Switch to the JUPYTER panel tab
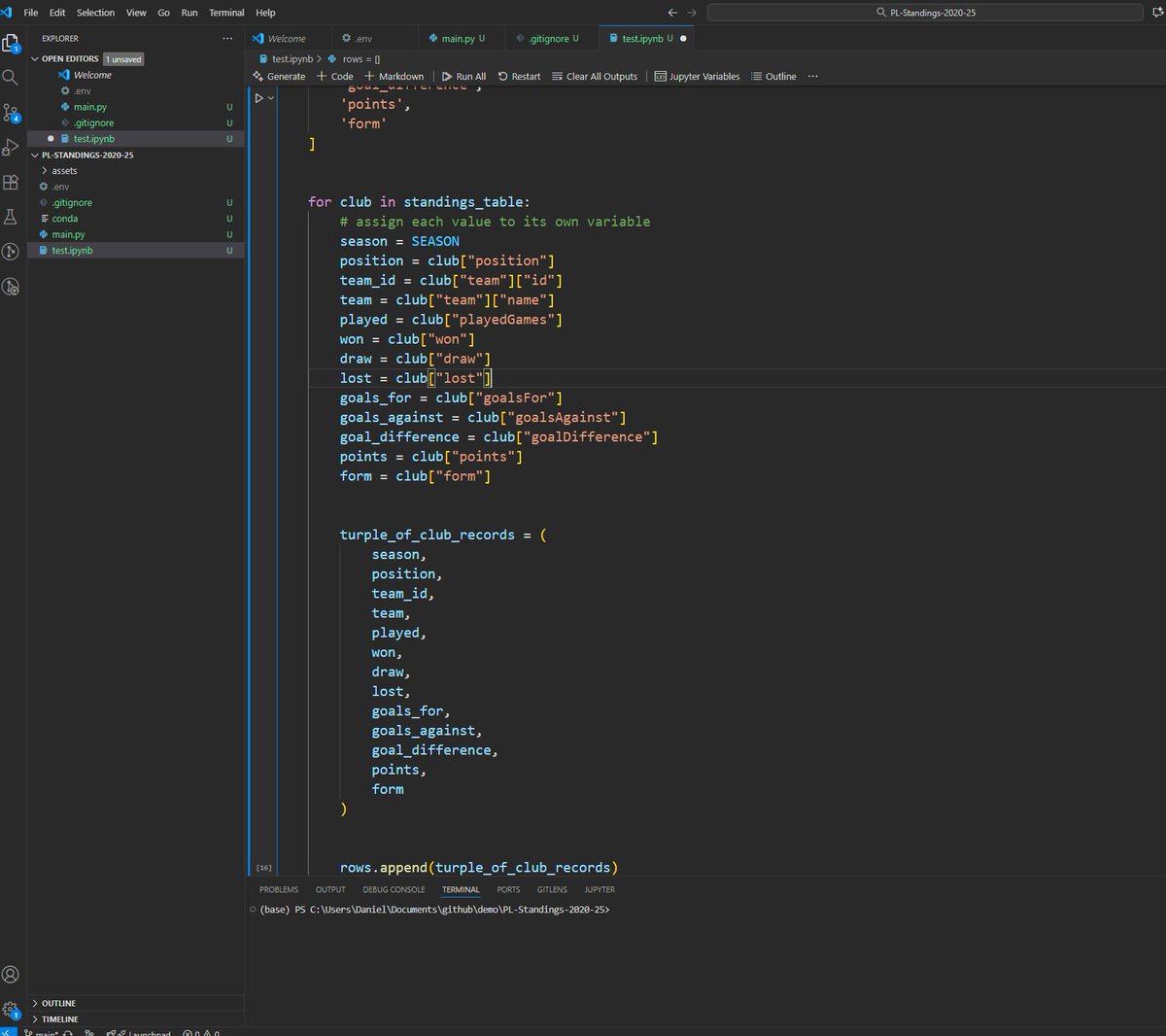 point(600,889)
